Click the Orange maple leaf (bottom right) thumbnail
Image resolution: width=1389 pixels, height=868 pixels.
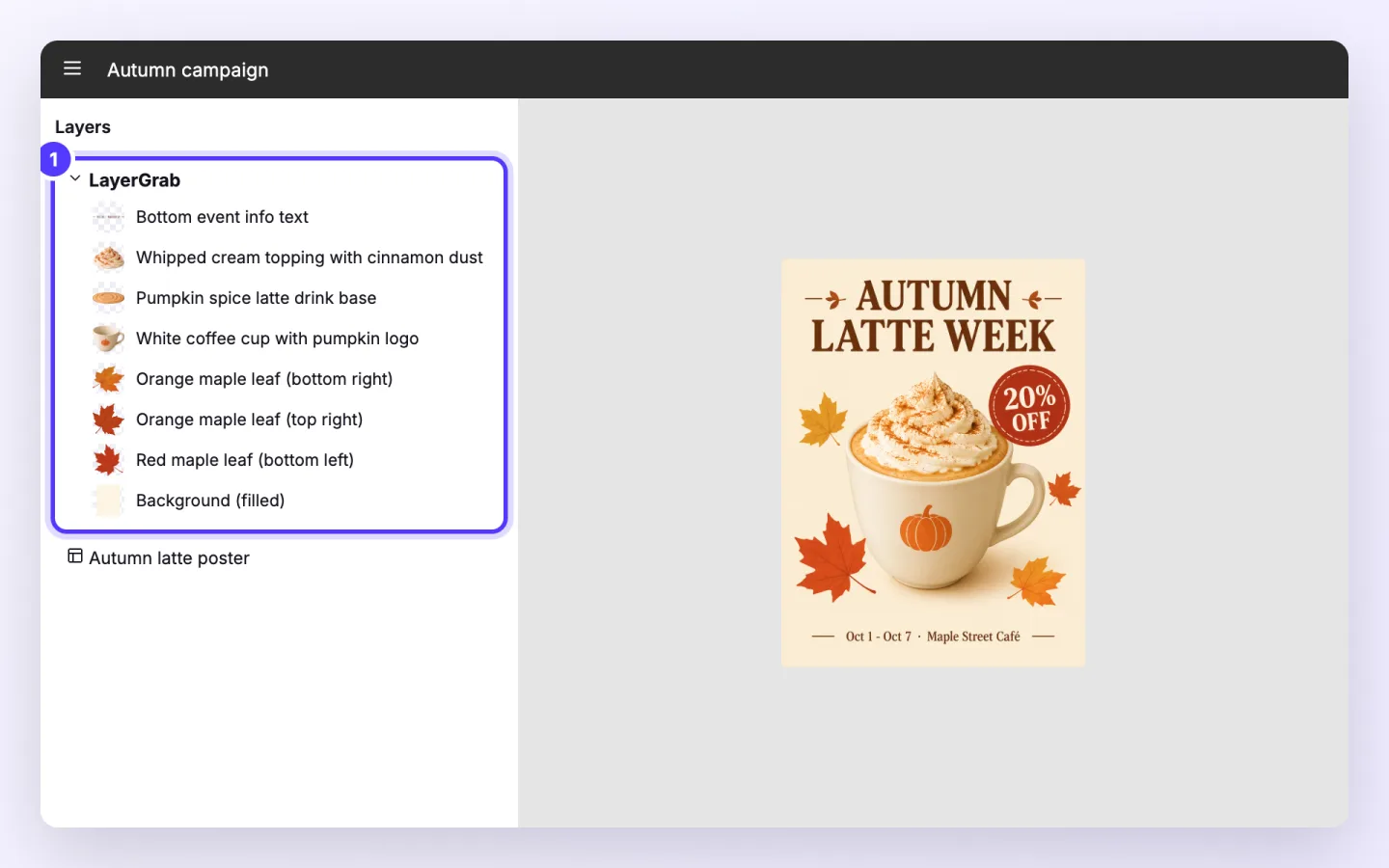coord(108,379)
